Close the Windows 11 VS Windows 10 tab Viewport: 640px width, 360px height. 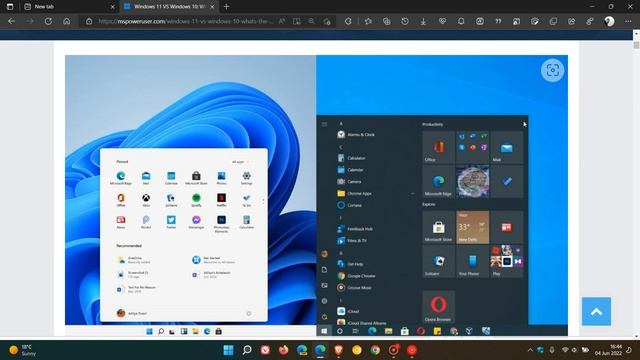pos(212,7)
